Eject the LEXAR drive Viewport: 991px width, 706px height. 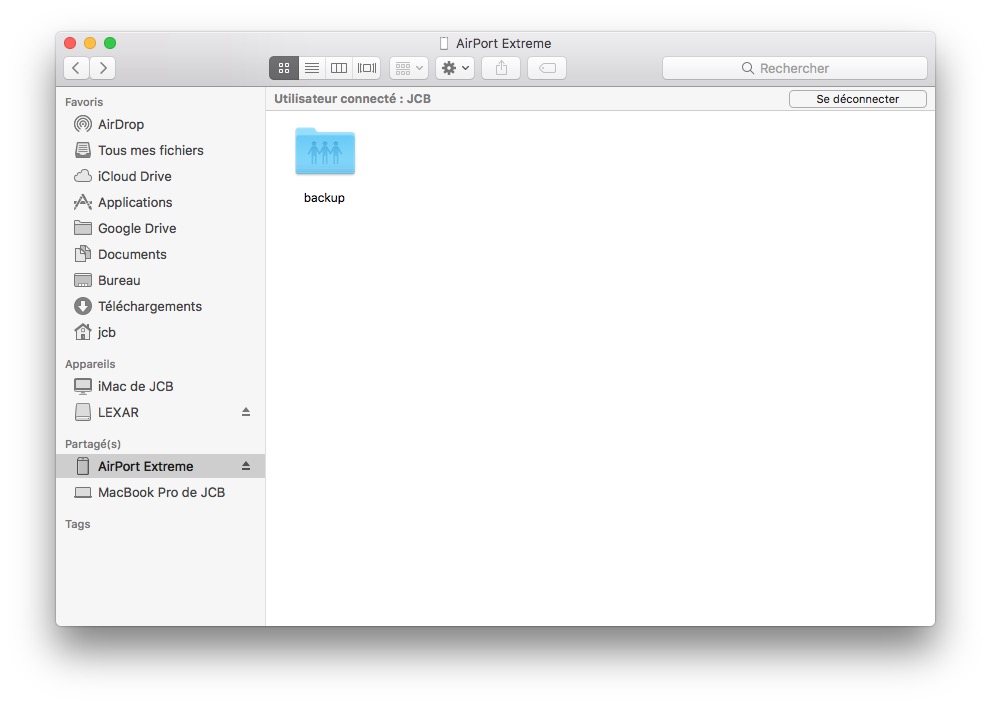click(x=246, y=412)
